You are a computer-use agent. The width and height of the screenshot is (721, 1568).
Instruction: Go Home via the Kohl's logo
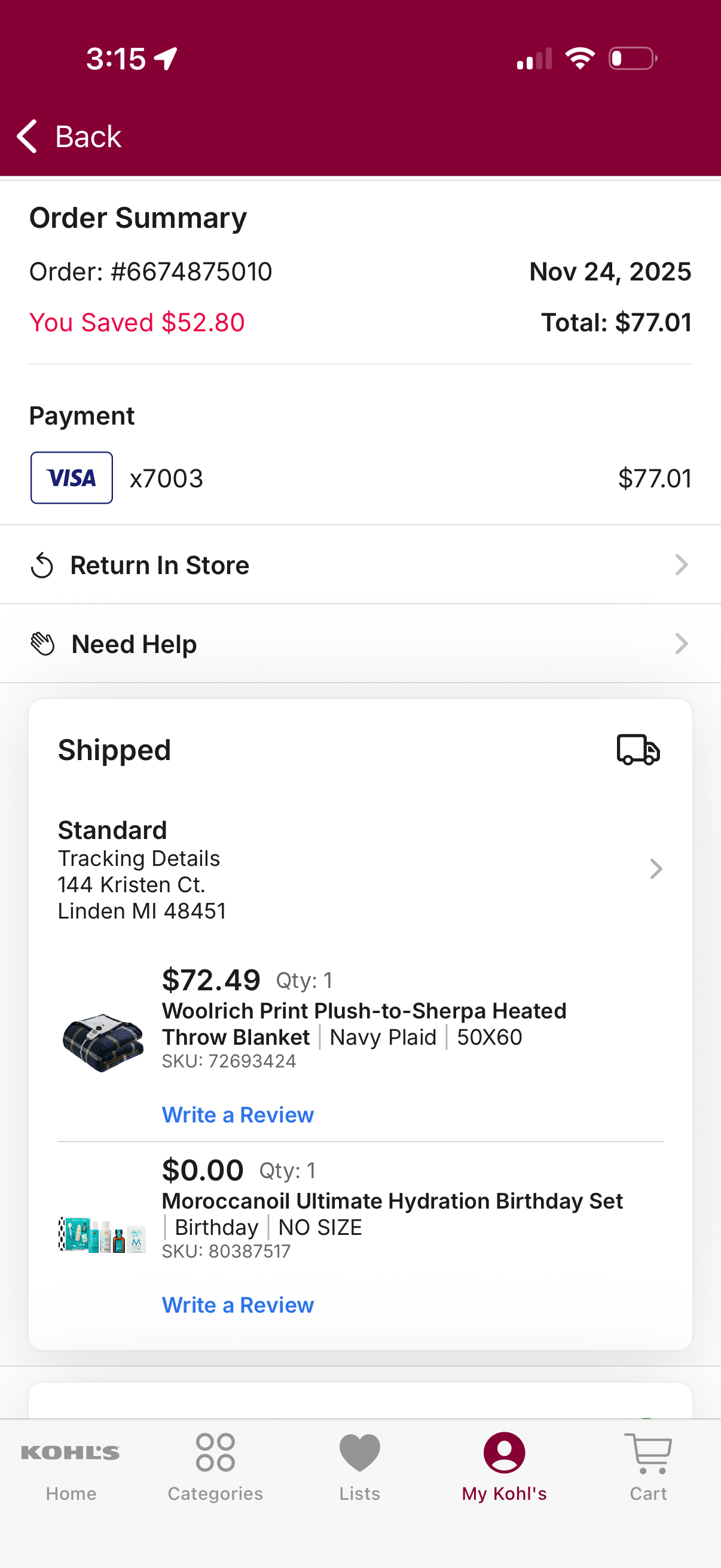(x=71, y=1453)
